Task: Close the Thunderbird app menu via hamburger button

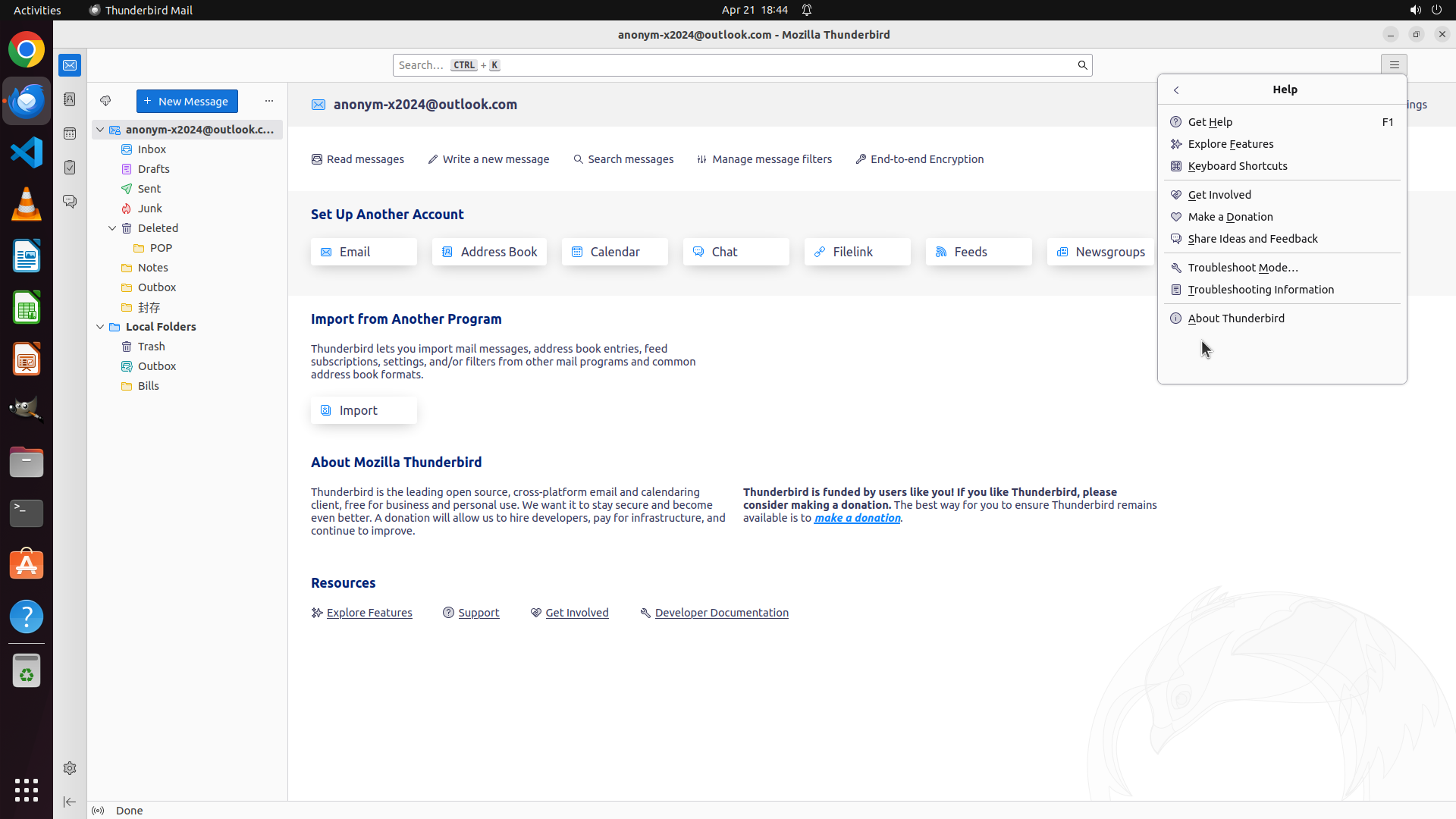Action: [x=1394, y=65]
